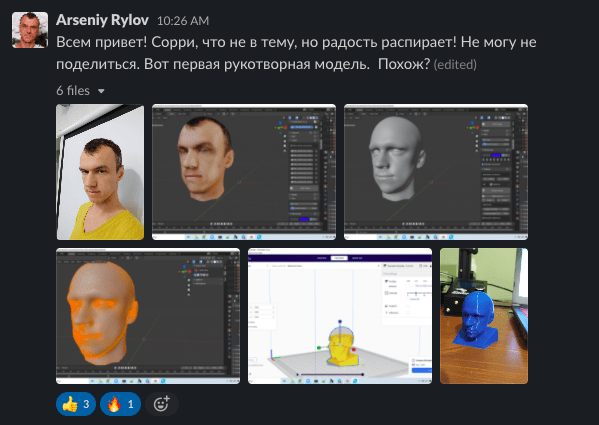The height and width of the screenshot is (425, 599).
Task: Add a new emoji reaction
Action: coord(162,404)
